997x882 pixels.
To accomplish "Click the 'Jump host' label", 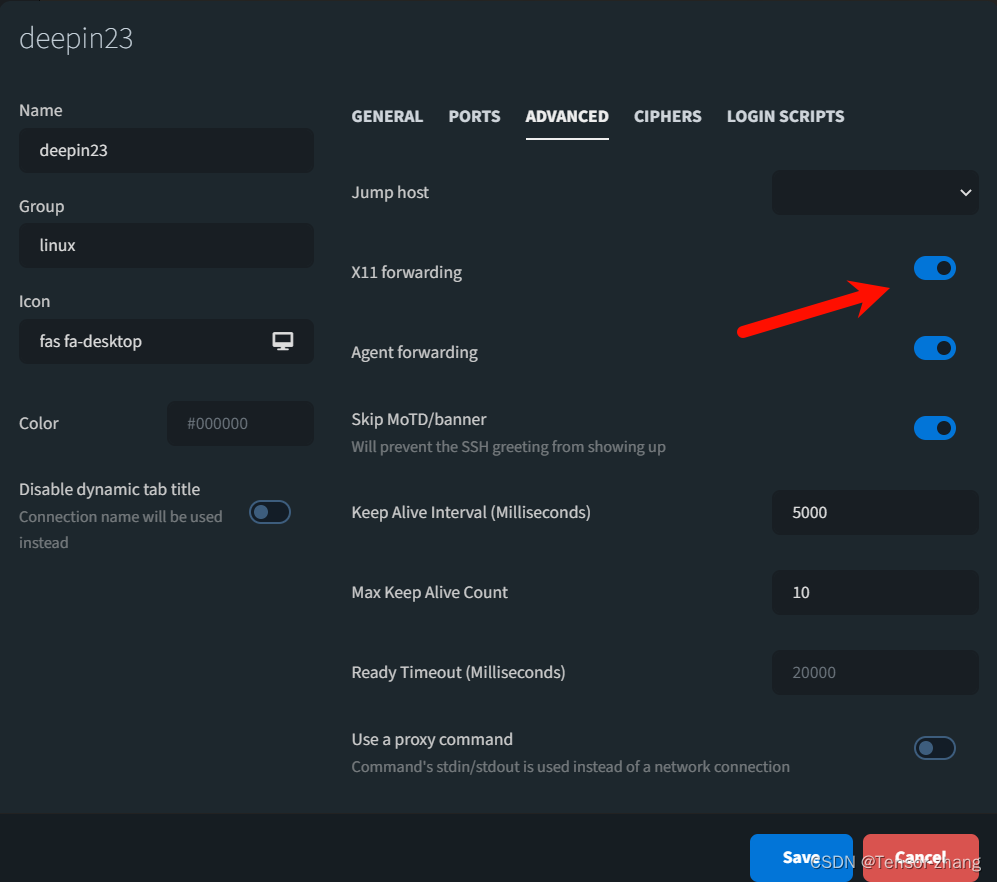I will [x=390, y=192].
